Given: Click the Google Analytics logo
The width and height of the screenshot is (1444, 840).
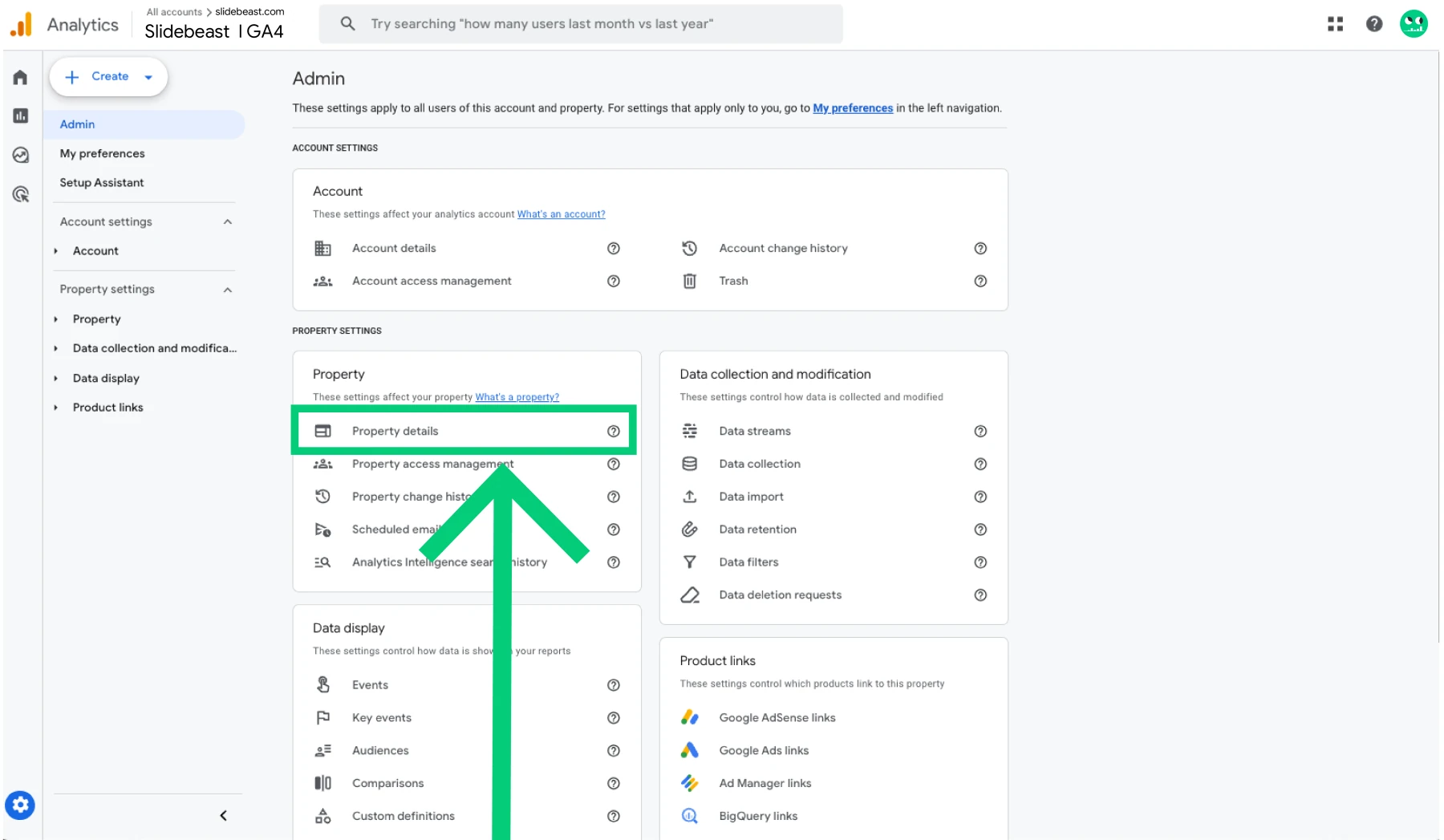Looking at the screenshot, I should click(21, 25).
